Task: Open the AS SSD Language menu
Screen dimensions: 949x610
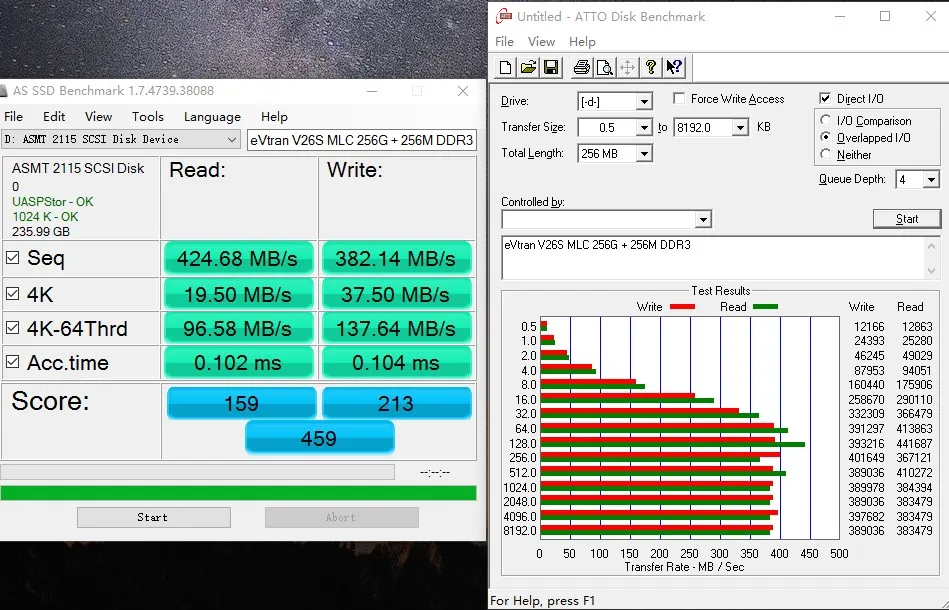Action: click(x=212, y=116)
